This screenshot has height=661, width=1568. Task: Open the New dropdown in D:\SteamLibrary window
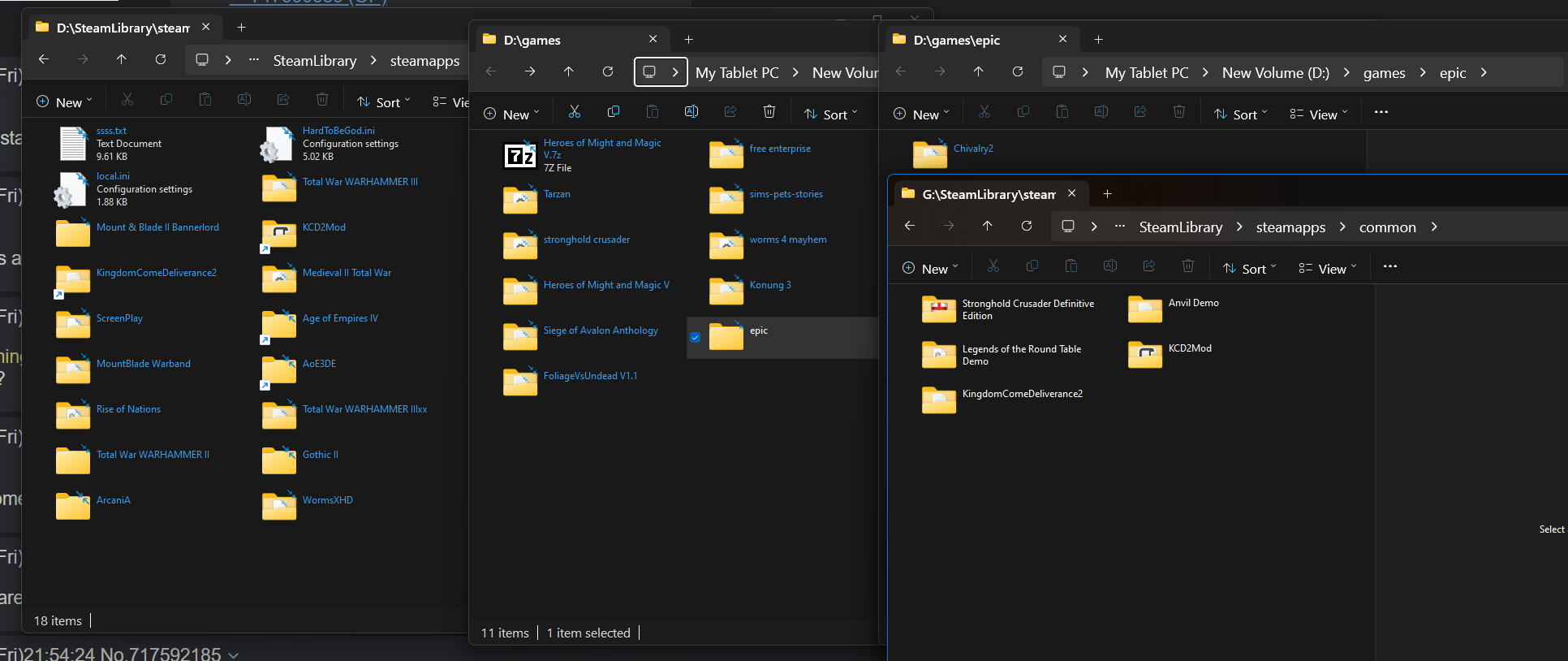click(x=64, y=102)
